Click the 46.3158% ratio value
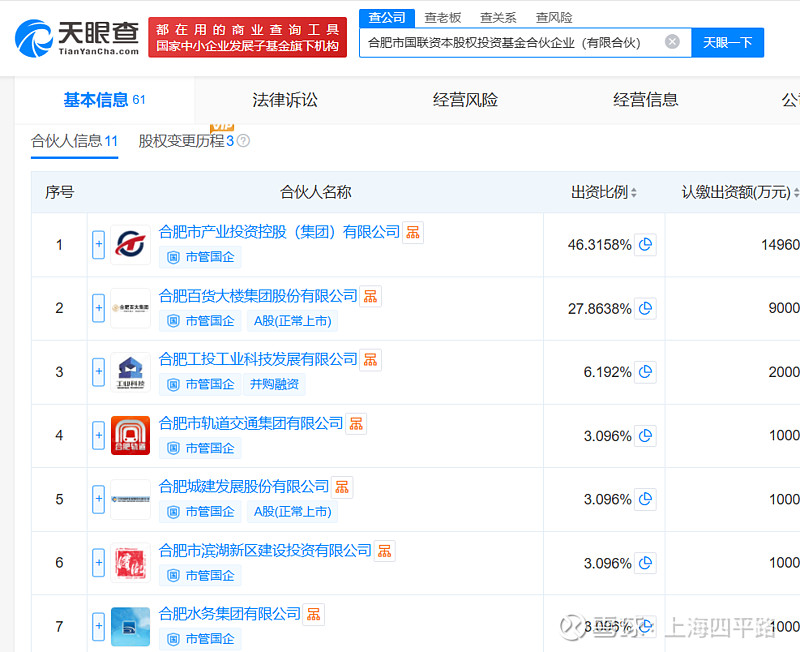The width and height of the screenshot is (800, 652). (x=599, y=245)
